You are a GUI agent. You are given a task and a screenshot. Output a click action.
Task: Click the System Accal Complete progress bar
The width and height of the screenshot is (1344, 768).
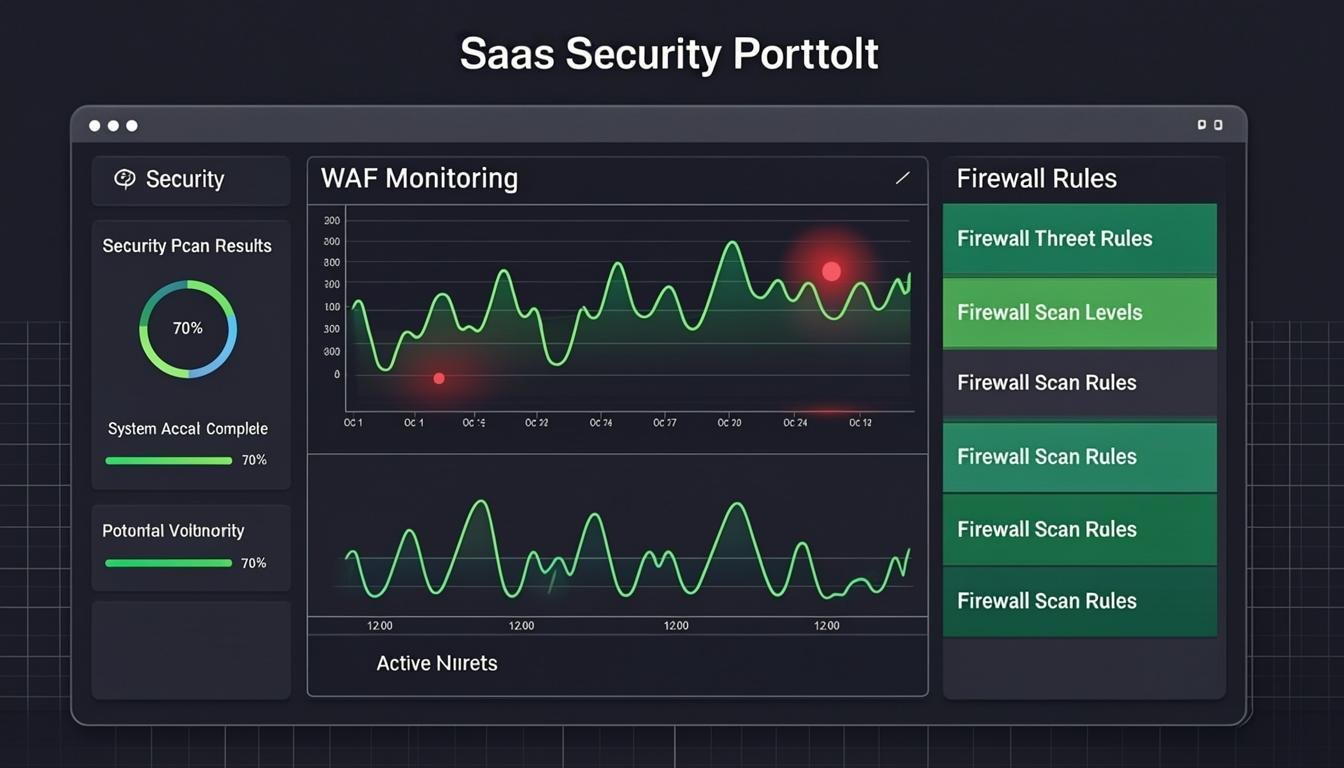(x=168, y=461)
